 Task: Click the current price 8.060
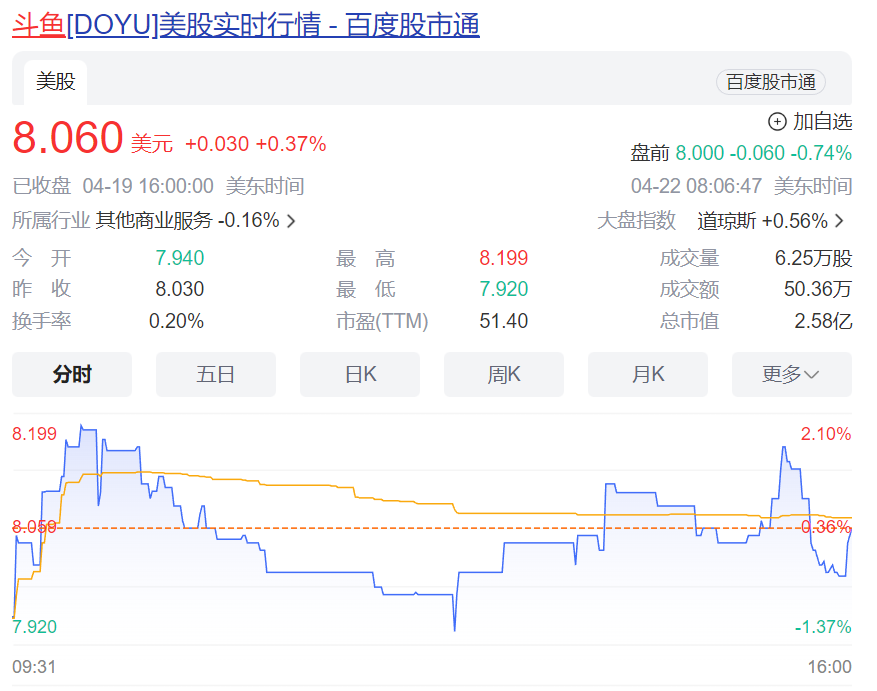click(x=68, y=138)
